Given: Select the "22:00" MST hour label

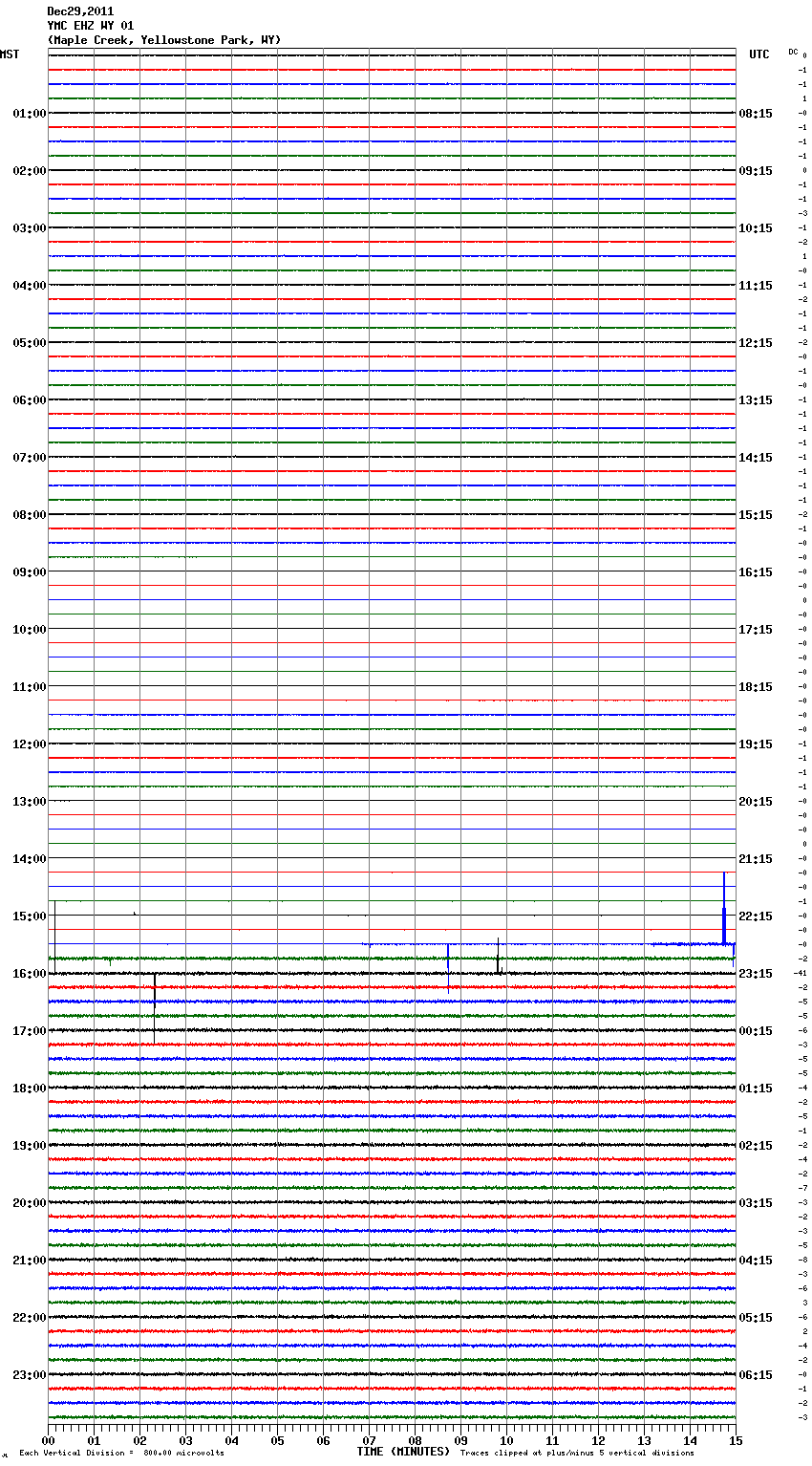Looking at the screenshot, I should point(30,1318).
